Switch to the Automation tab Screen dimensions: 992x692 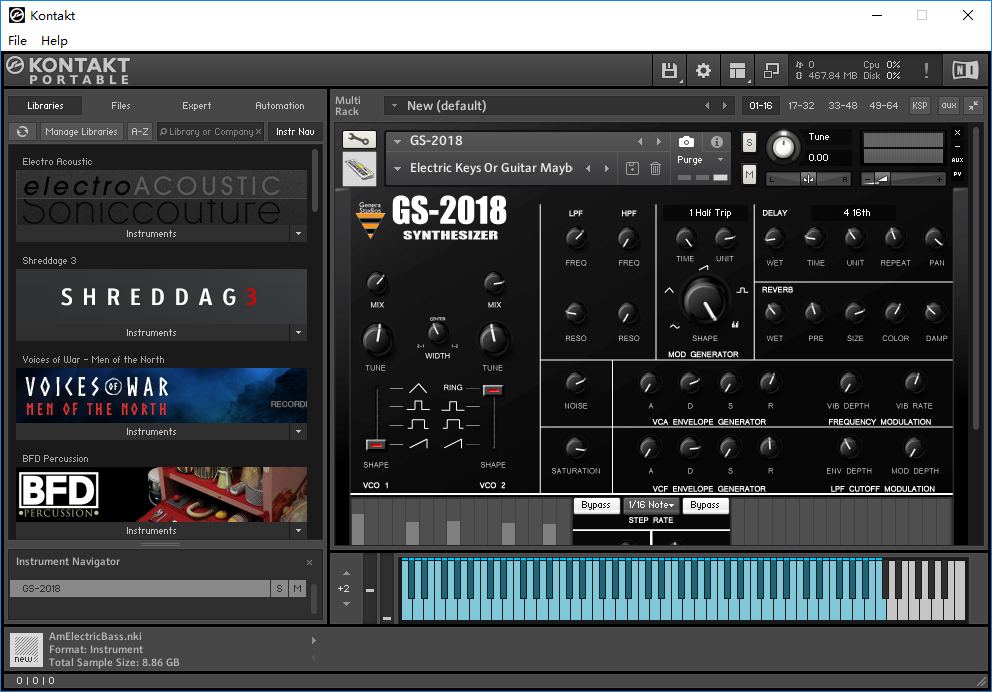(280, 106)
